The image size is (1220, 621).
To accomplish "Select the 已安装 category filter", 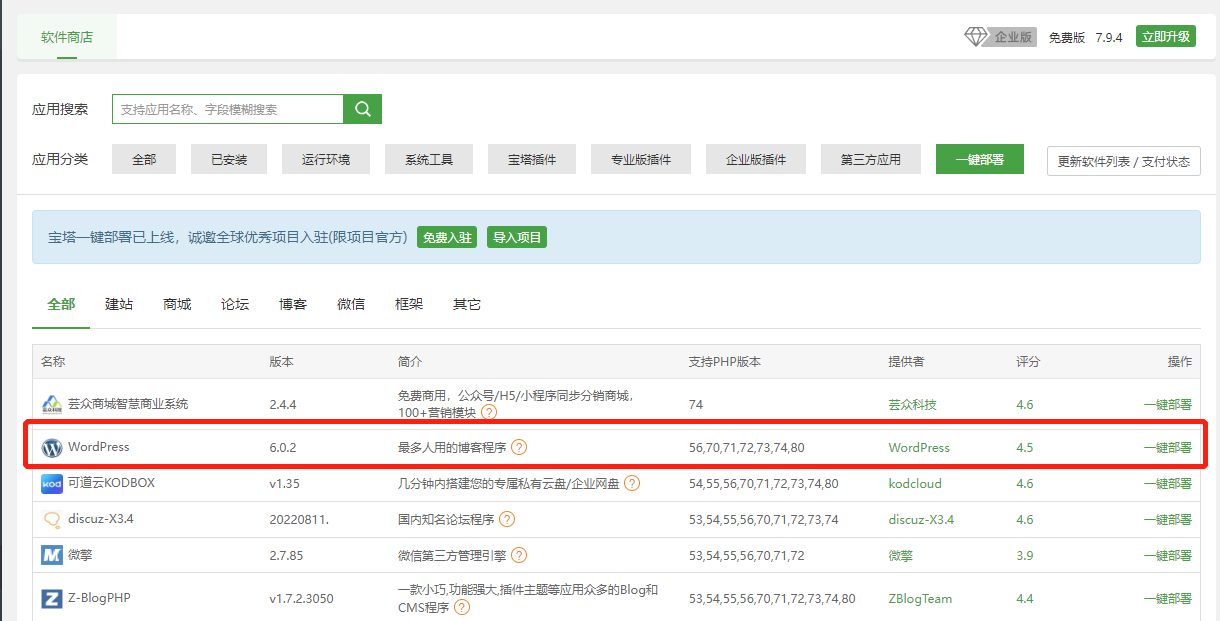I will 229,159.
